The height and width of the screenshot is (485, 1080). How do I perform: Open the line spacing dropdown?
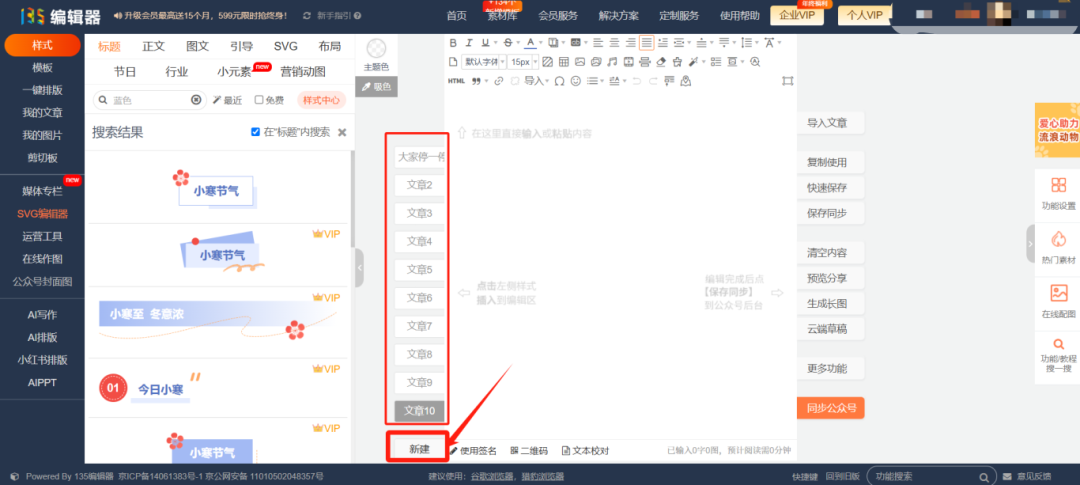click(747, 43)
